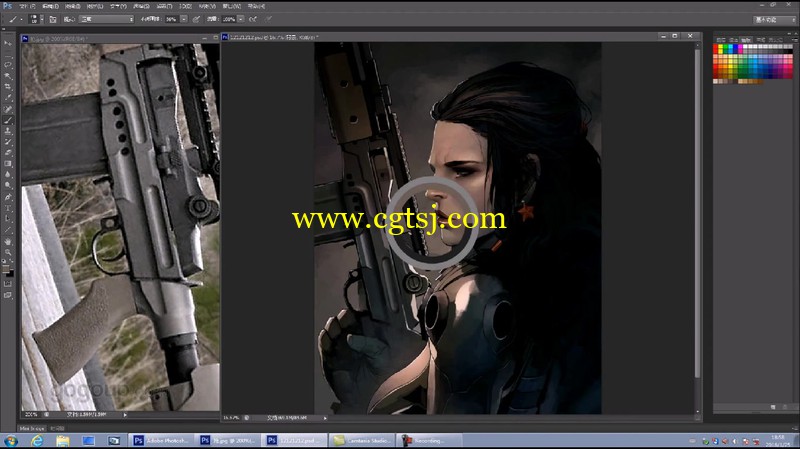Select the Hand tool
This screenshot has width=800, height=449.
click(x=8, y=241)
